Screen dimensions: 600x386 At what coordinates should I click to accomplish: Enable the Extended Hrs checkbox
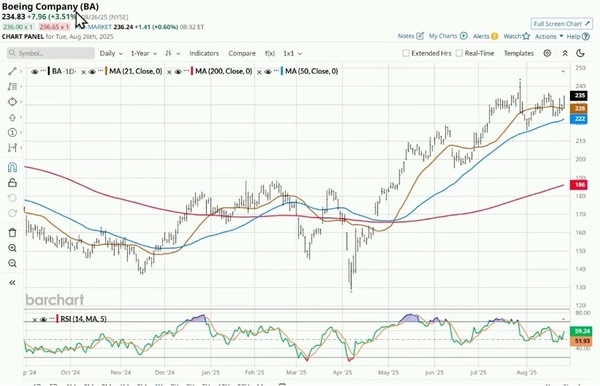(406, 53)
